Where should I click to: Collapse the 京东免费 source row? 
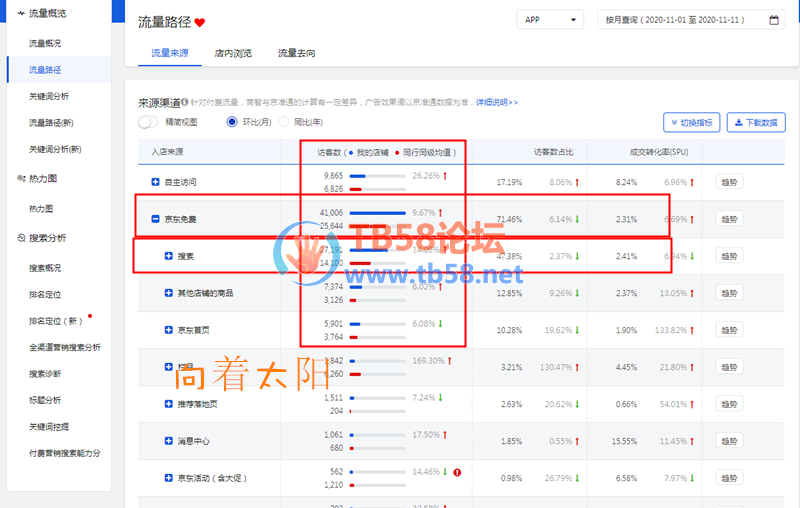click(x=156, y=219)
